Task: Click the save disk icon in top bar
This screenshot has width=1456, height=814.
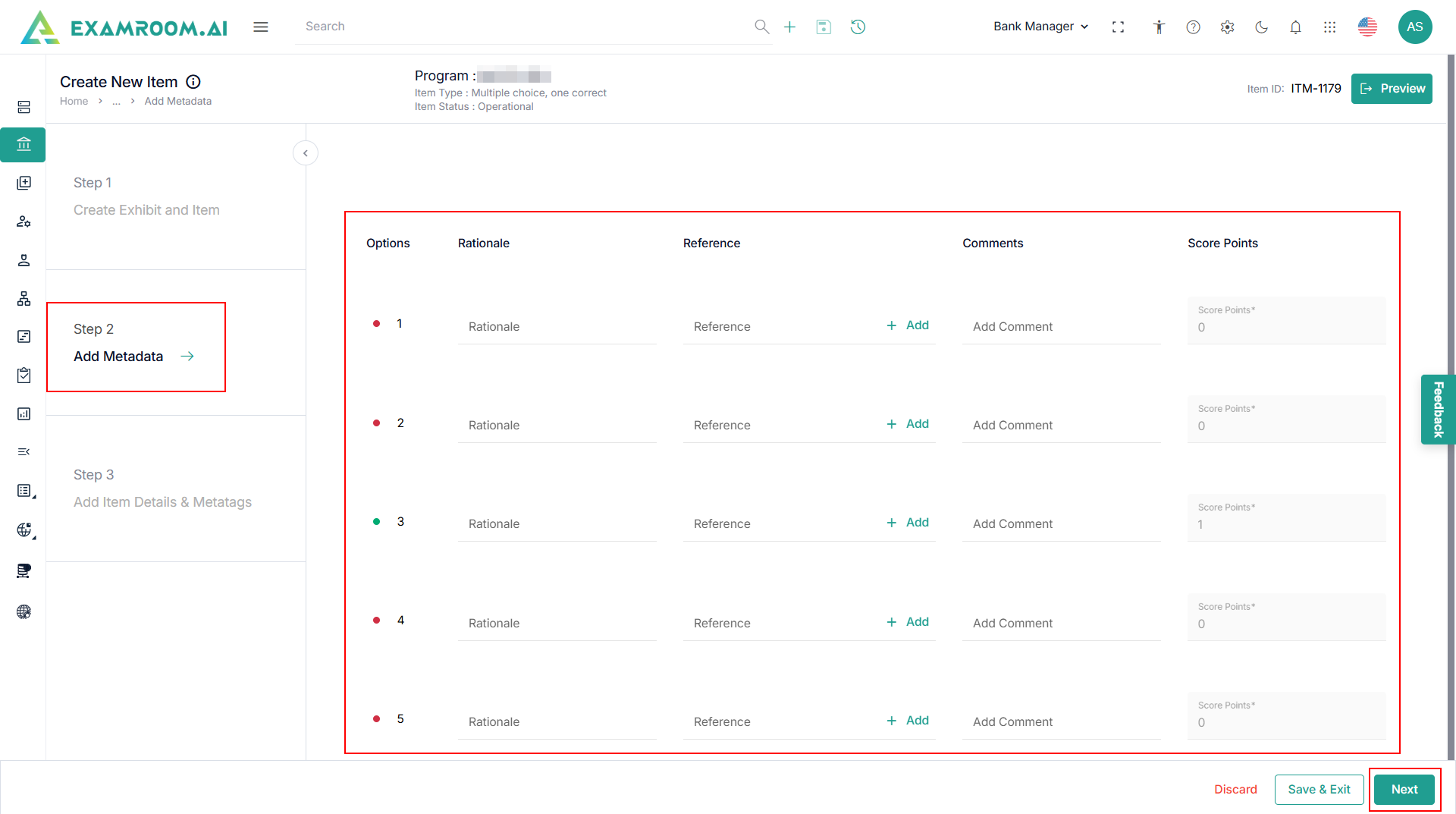Action: pos(824,27)
